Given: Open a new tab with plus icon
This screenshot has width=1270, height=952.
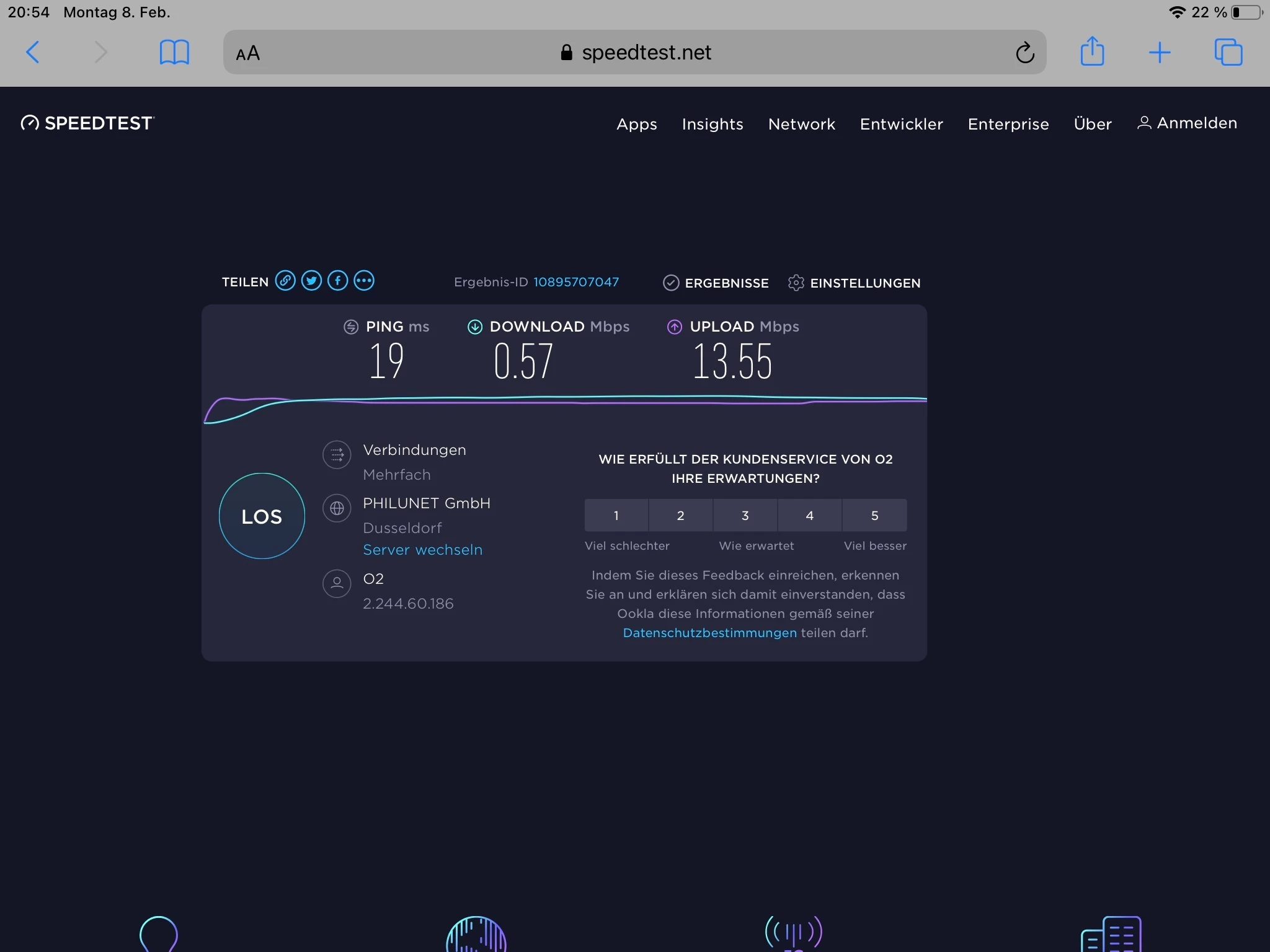Looking at the screenshot, I should [x=1159, y=53].
